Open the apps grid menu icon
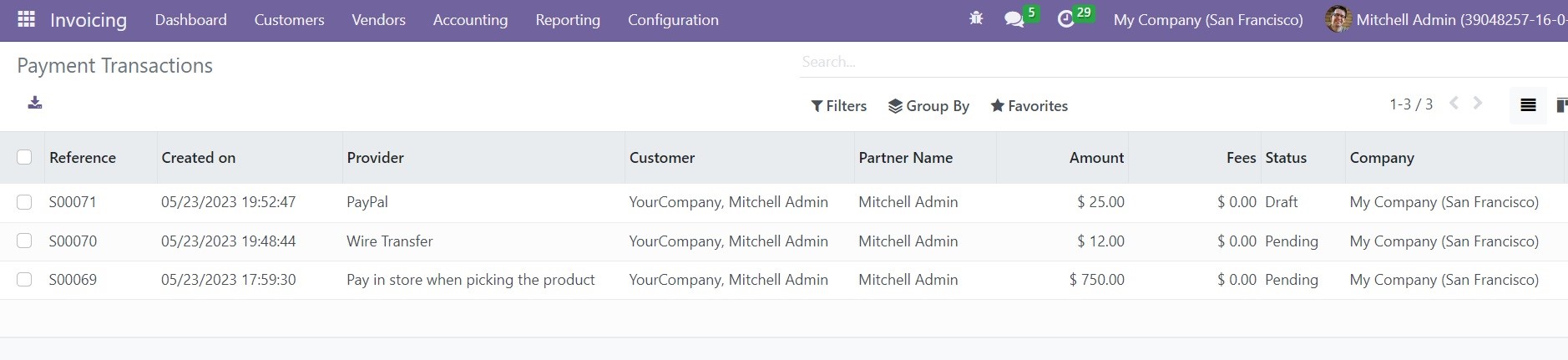This screenshot has height=360, width=1568. [x=26, y=19]
